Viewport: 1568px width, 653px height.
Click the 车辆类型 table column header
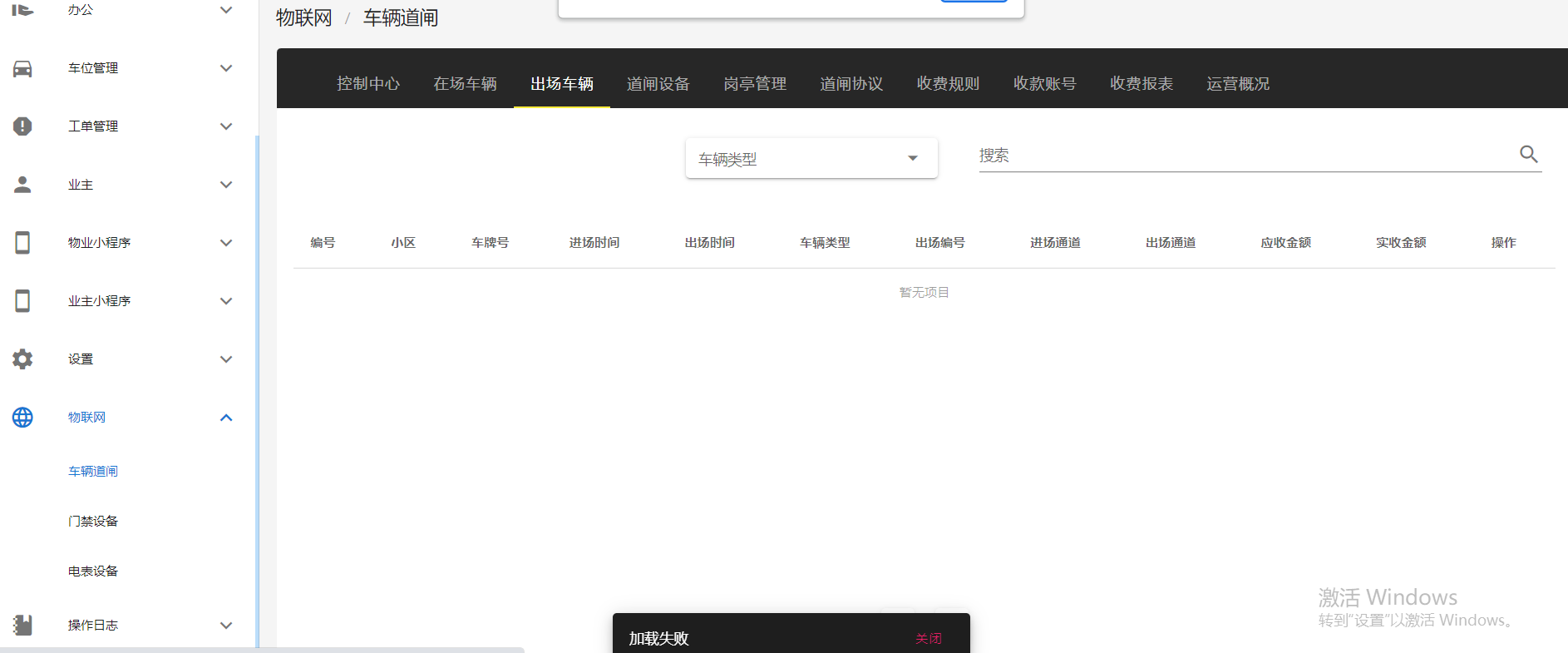coord(825,243)
